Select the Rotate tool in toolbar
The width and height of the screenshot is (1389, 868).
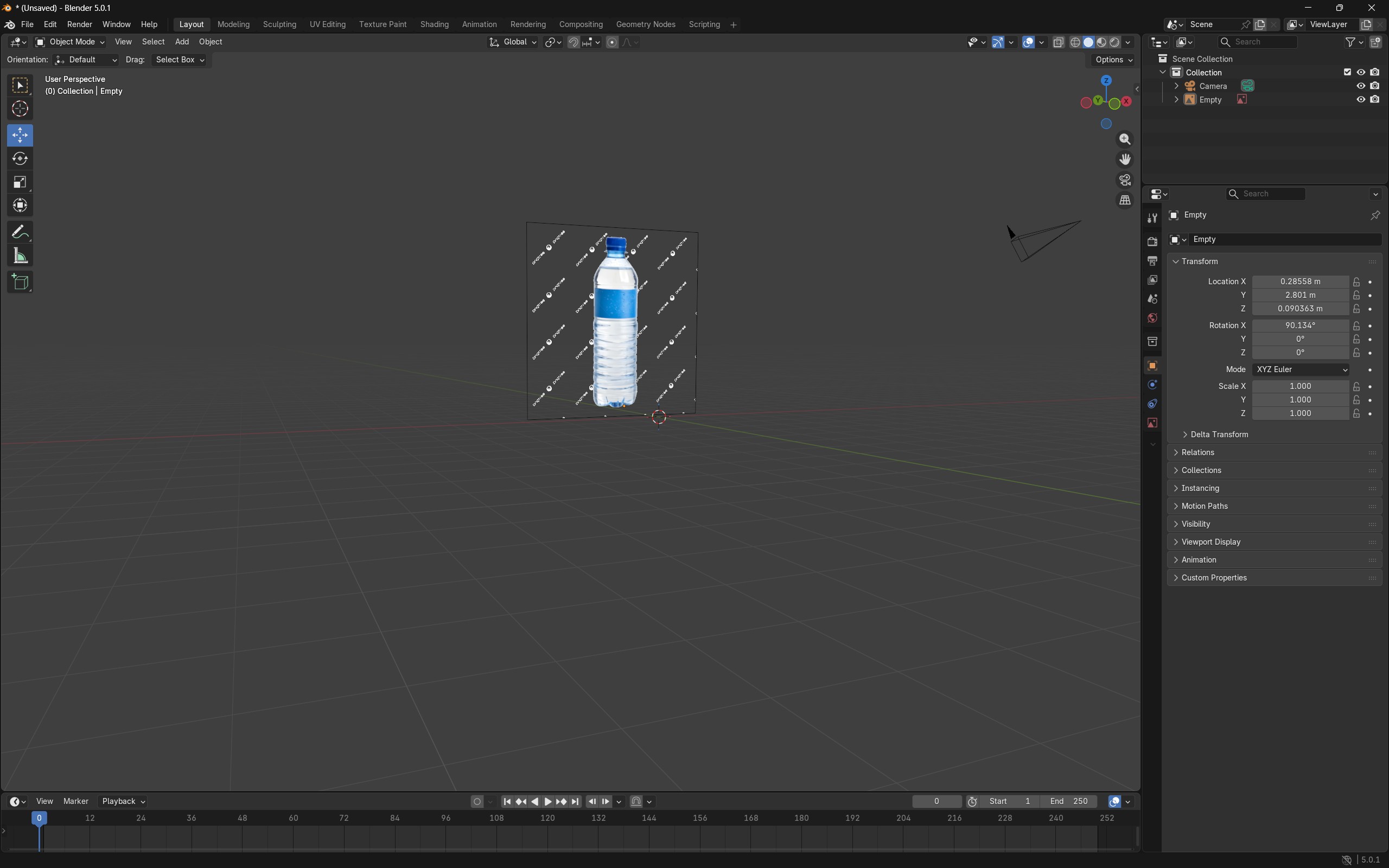pos(20,159)
